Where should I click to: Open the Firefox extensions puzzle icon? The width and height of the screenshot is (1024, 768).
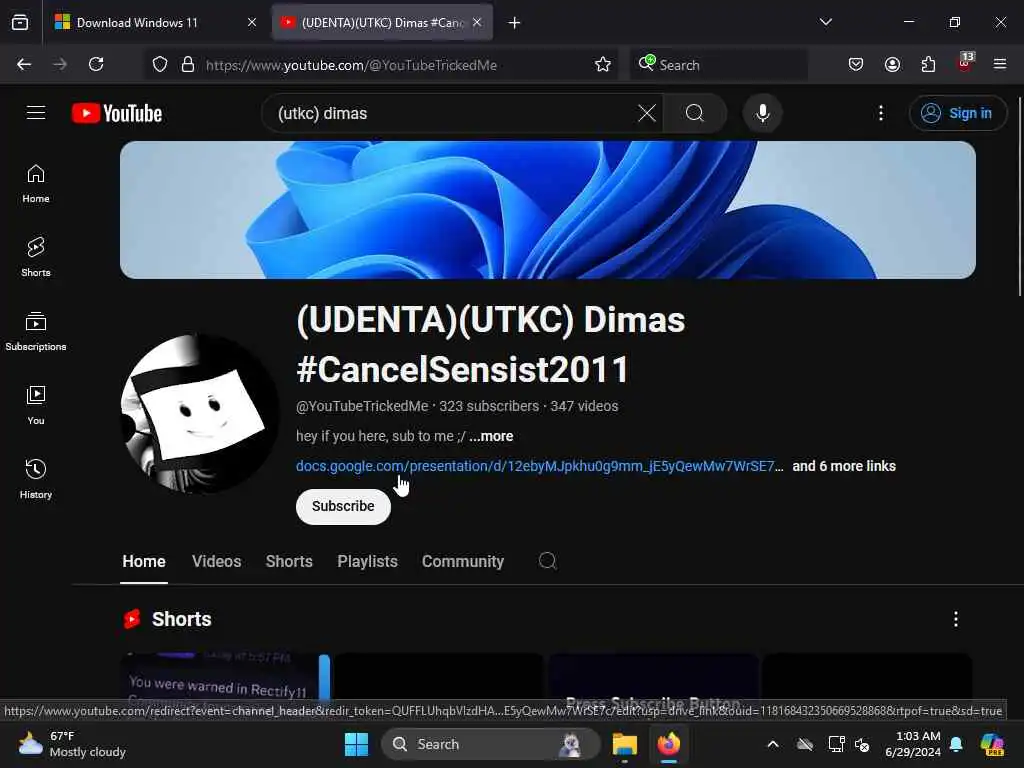point(928,64)
